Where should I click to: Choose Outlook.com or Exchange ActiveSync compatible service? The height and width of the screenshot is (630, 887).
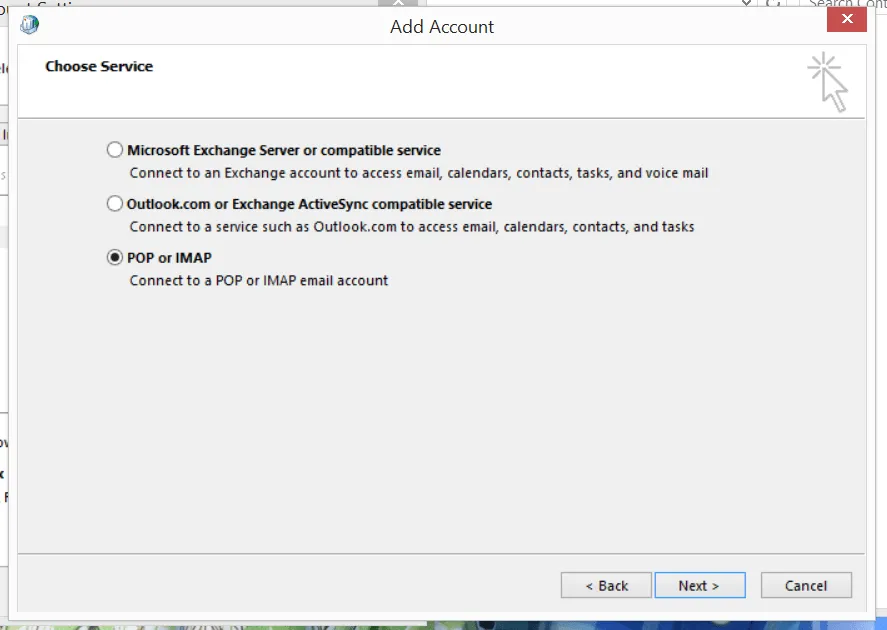click(x=115, y=203)
